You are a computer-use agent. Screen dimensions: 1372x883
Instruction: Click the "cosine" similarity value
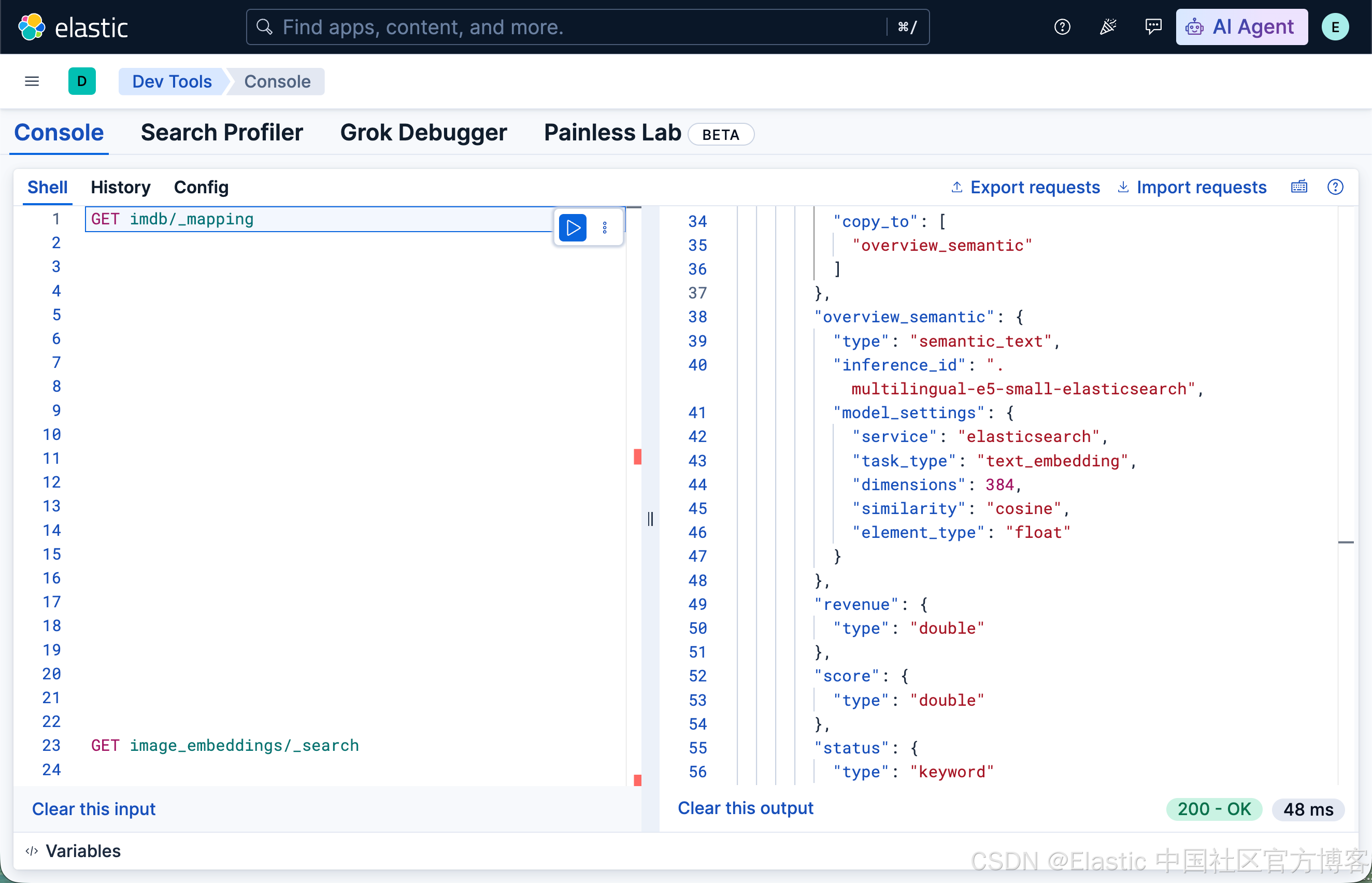1023,508
